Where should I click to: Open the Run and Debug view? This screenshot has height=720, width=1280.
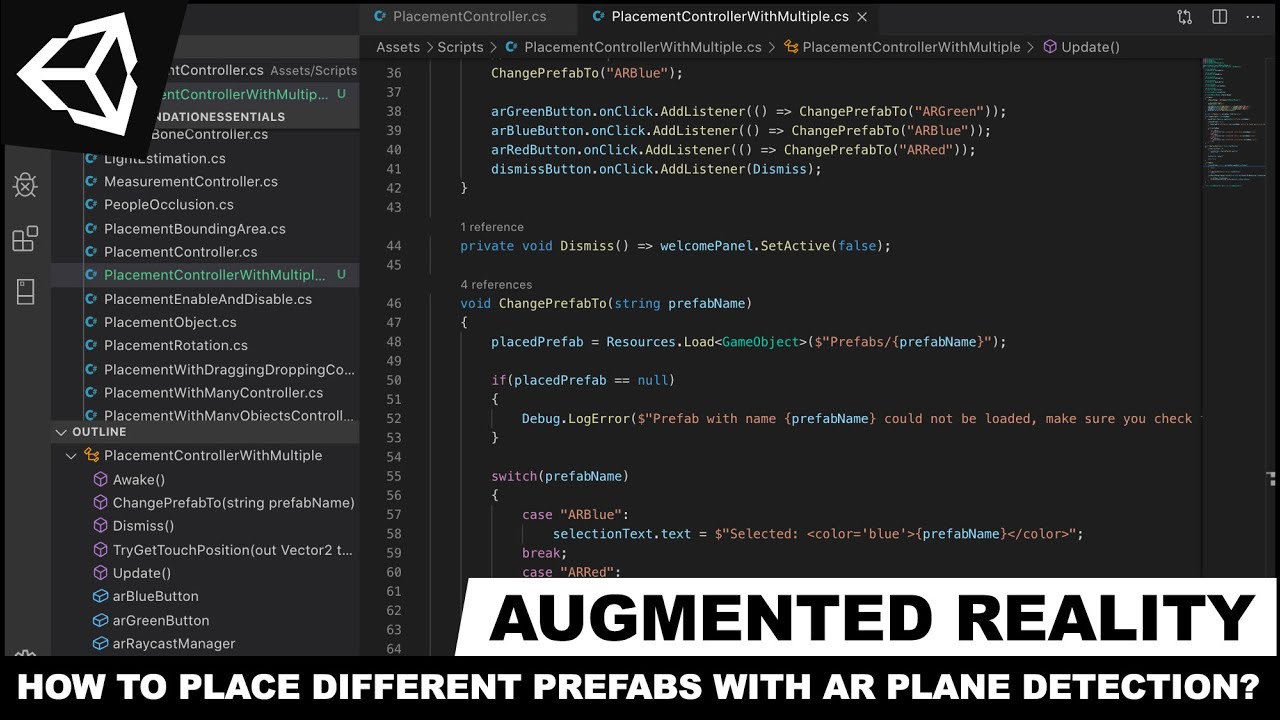tap(25, 185)
